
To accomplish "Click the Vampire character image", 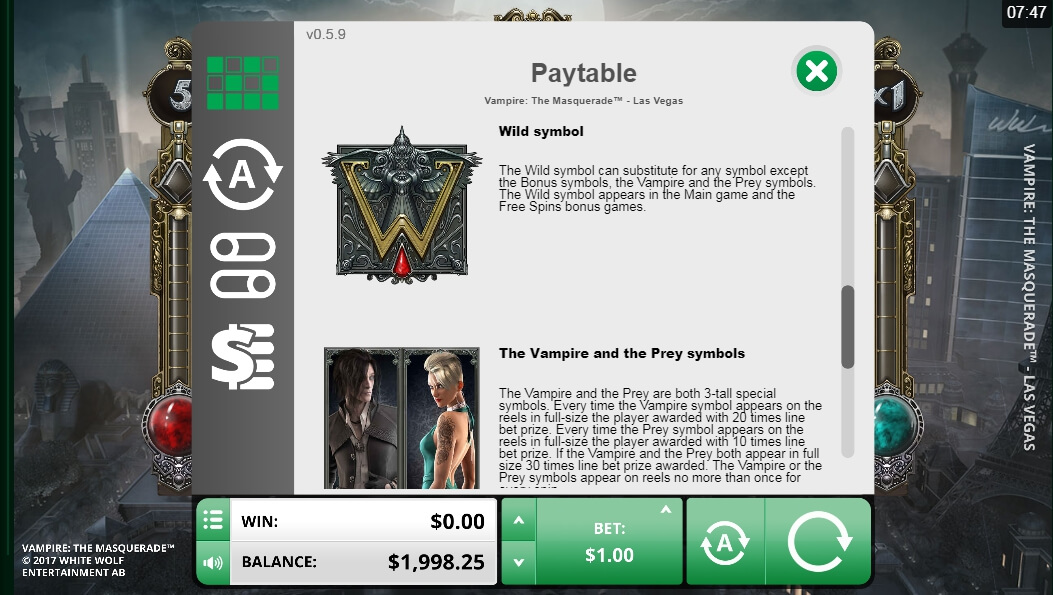I will (363, 418).
